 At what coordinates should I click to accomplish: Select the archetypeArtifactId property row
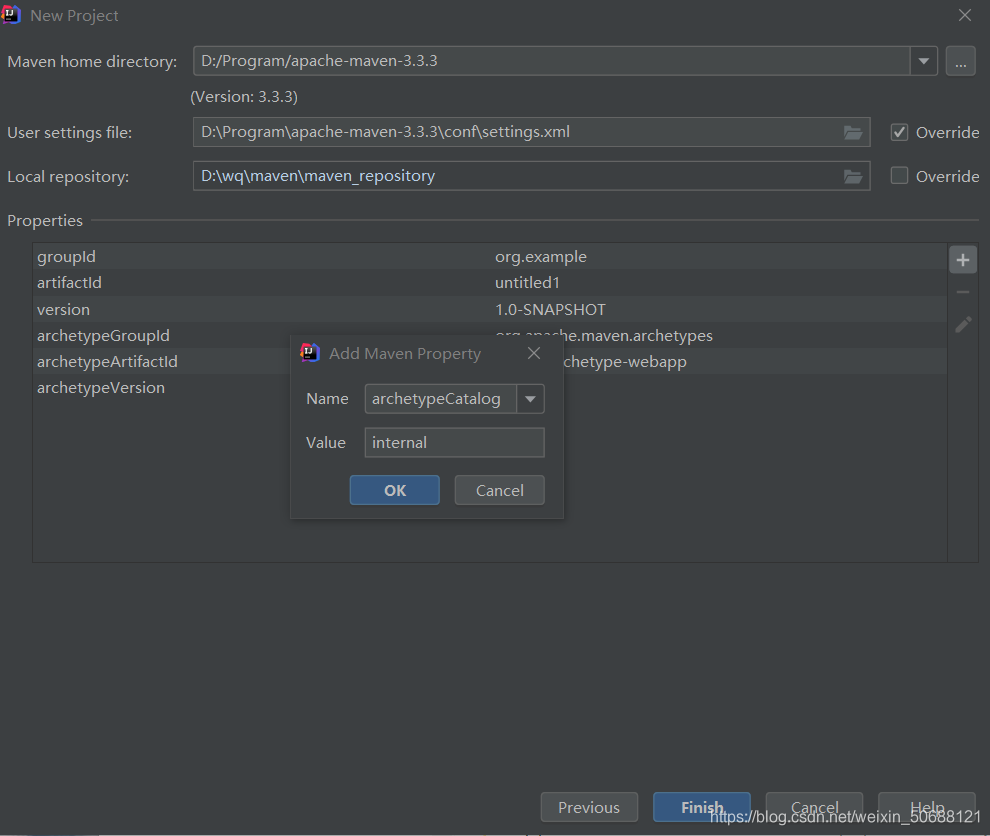point(490,361)
